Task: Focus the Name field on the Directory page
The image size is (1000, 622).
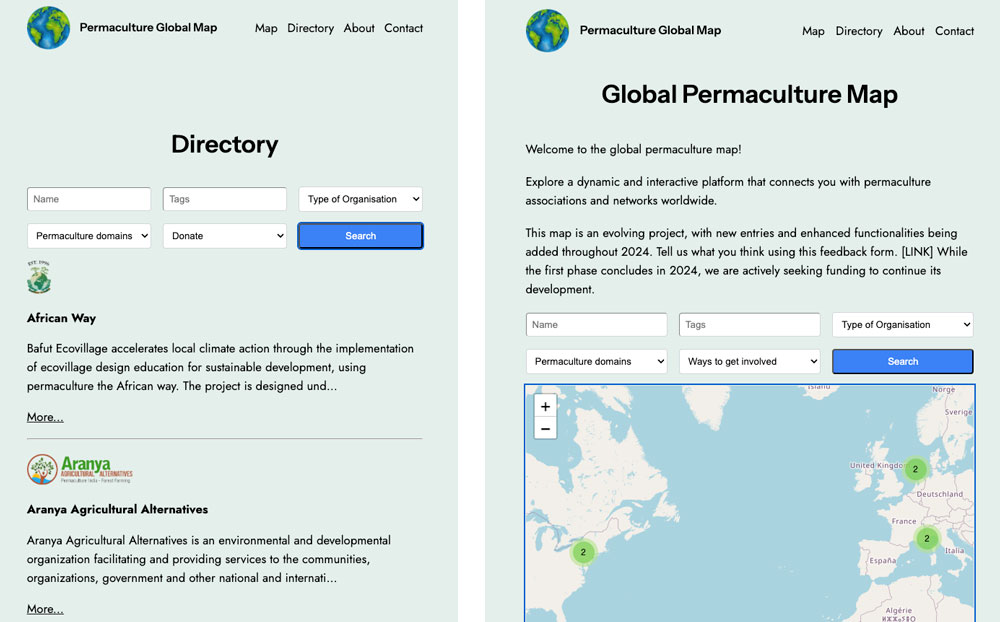Action: pyautogui.click(x=89, y=199)
